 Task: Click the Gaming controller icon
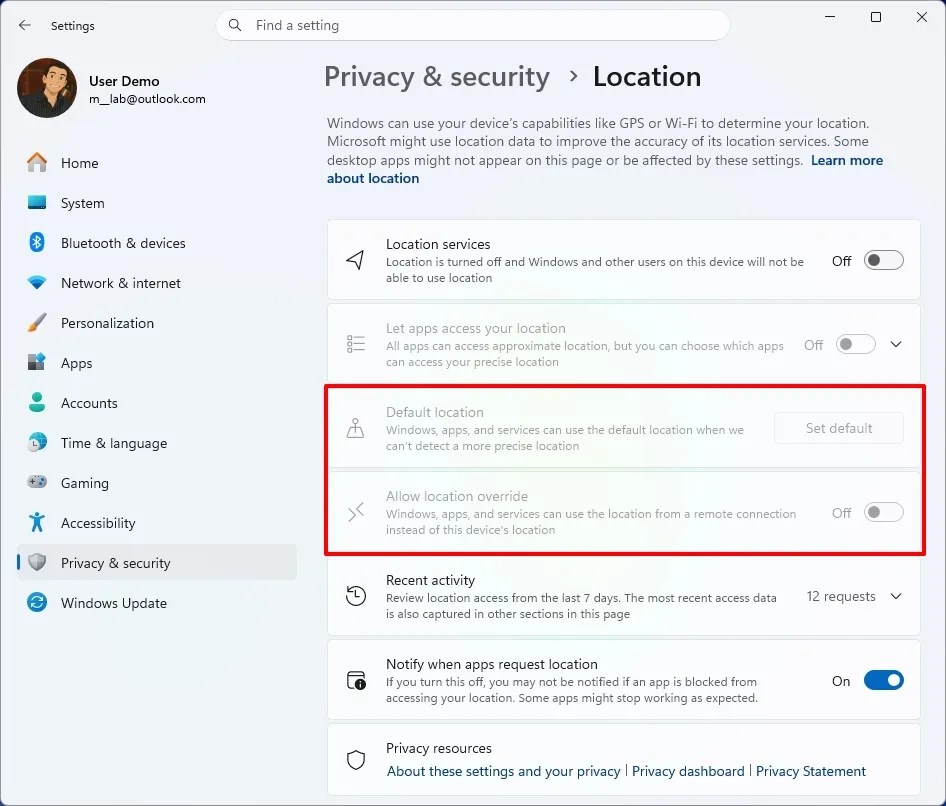click(37, 482)
